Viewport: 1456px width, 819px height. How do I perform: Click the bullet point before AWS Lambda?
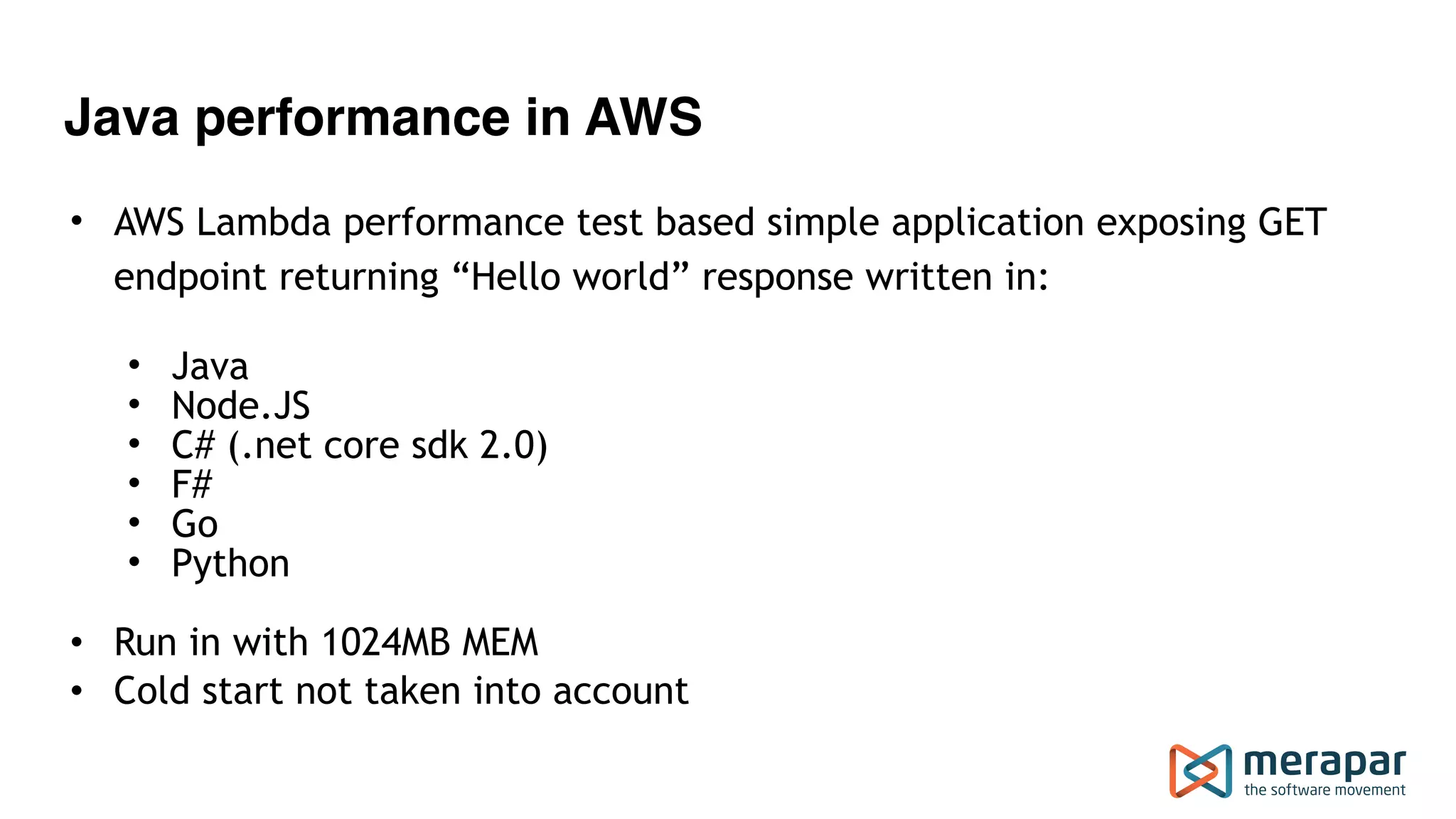[77, 221]
